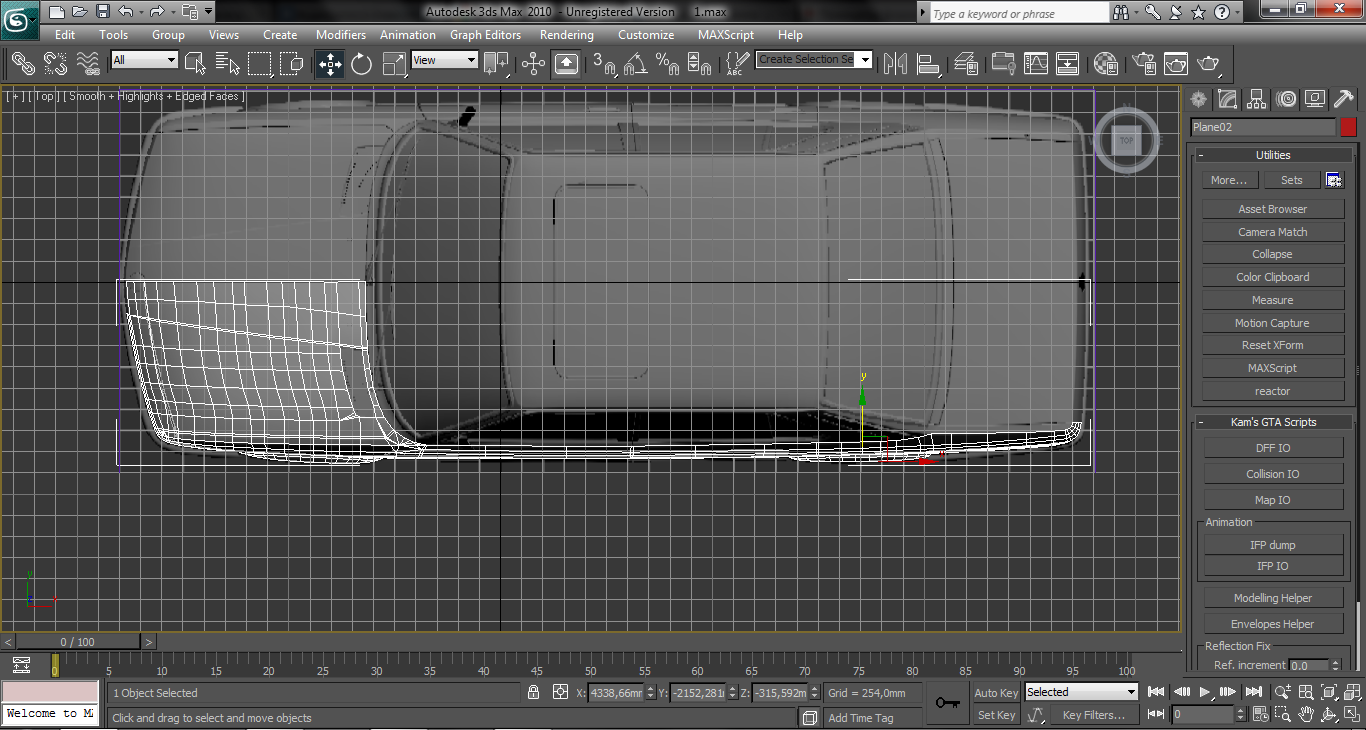Toggle Angle Snap in the toolbar
The image size is (1366, 730).
pos(635,64)
